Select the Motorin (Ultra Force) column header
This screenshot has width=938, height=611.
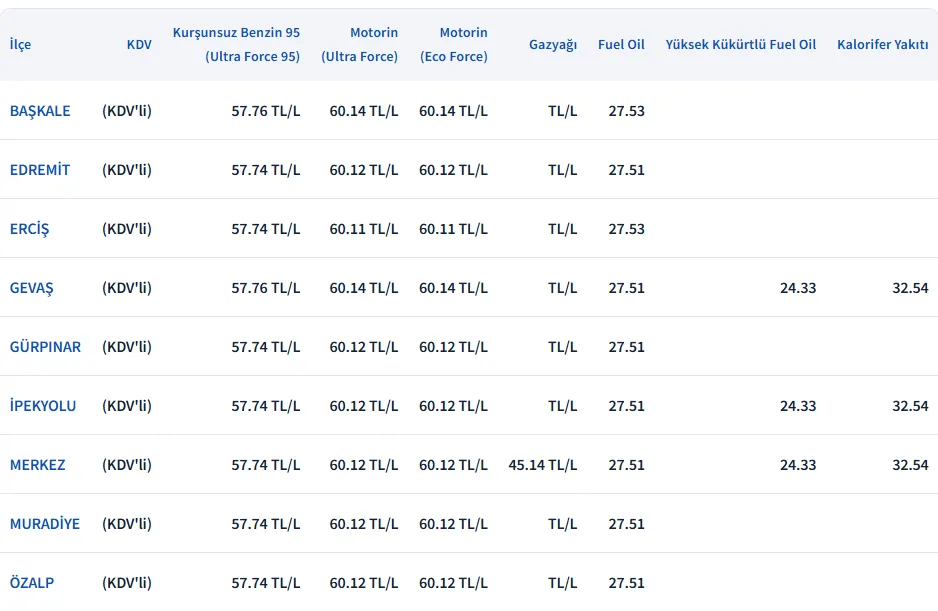click(x=359, y=45)
